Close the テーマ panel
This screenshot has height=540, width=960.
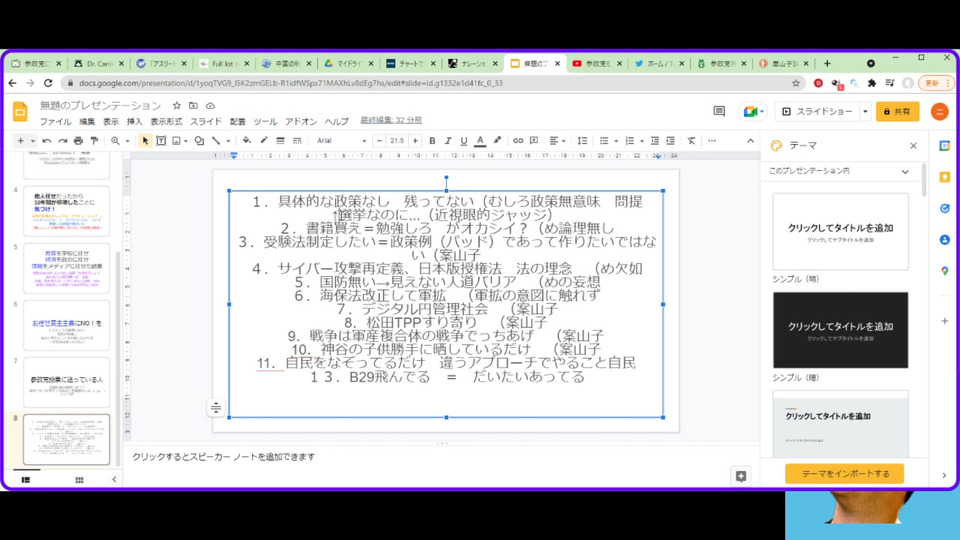913,146
